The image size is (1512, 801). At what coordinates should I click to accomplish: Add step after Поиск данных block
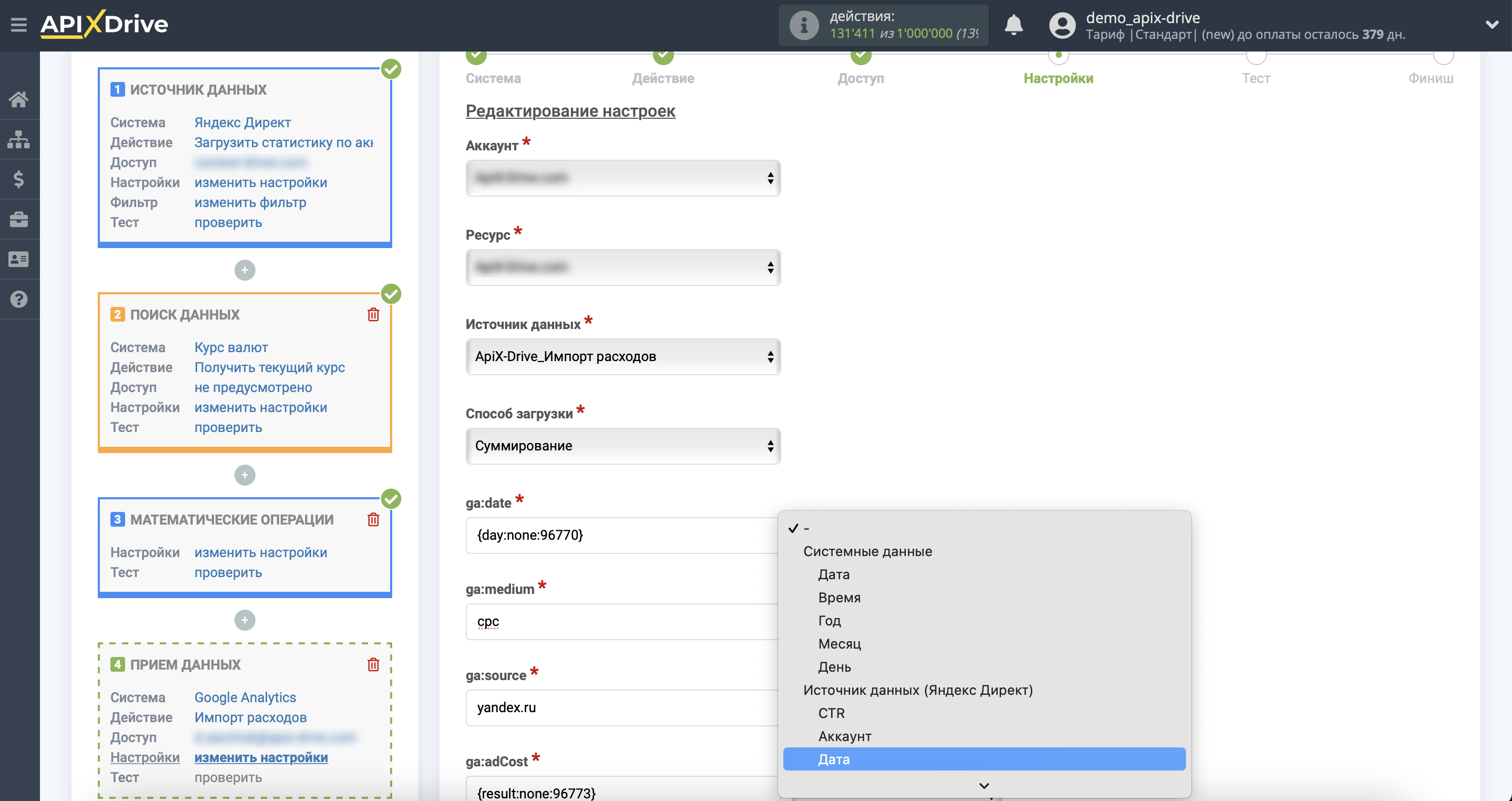[x=245, y=475]
